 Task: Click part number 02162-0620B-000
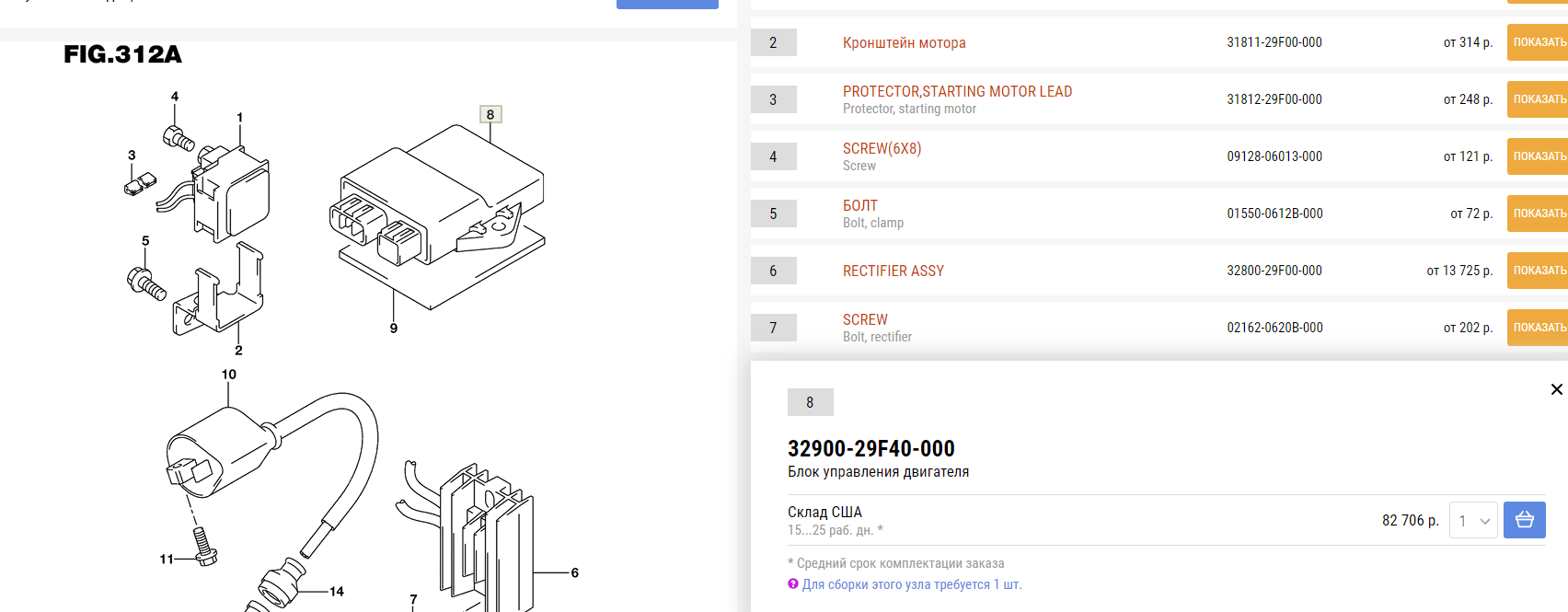coord(1274,328)
